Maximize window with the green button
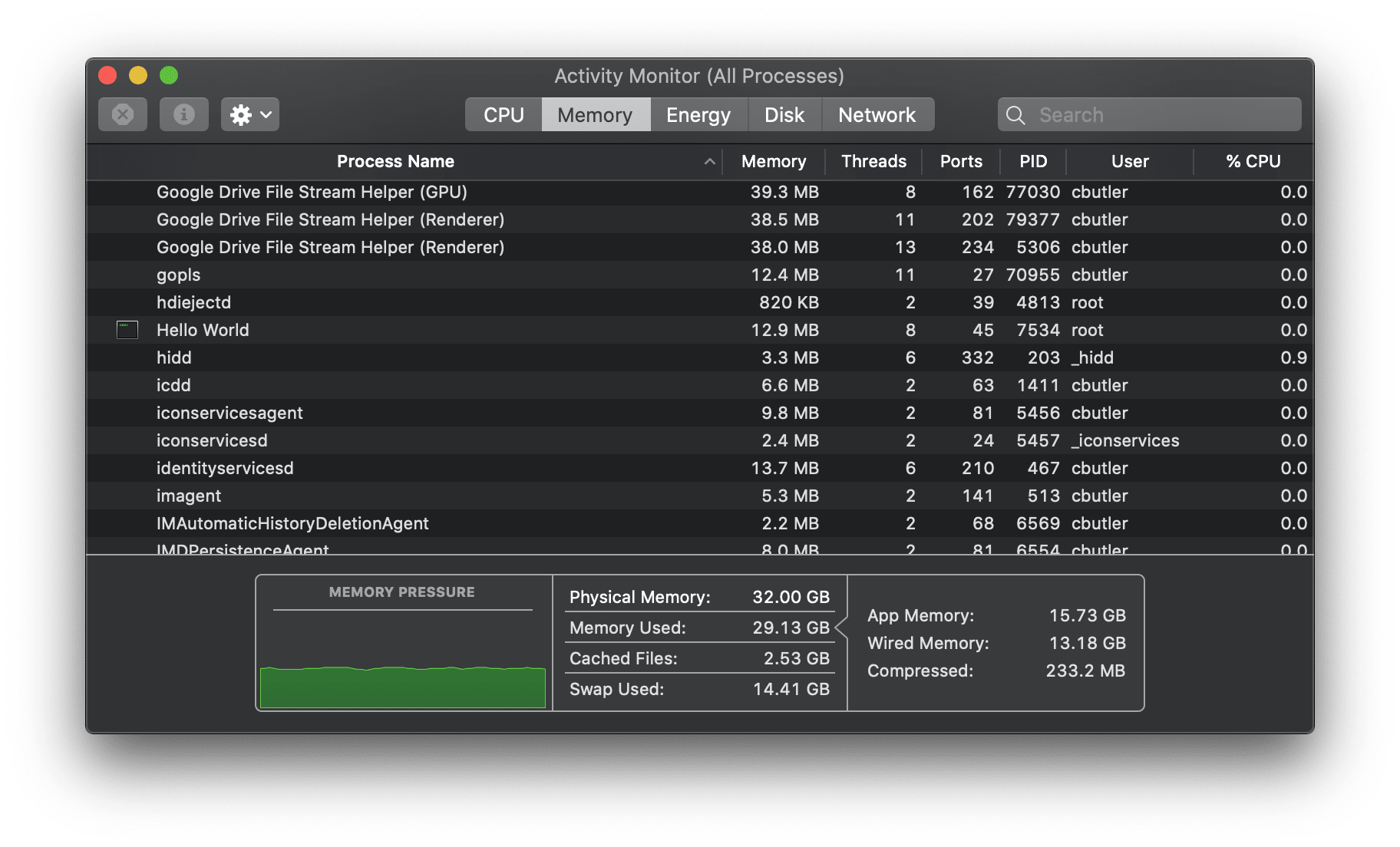This screenshot has width=1400, height=847. tap(169, 75)
